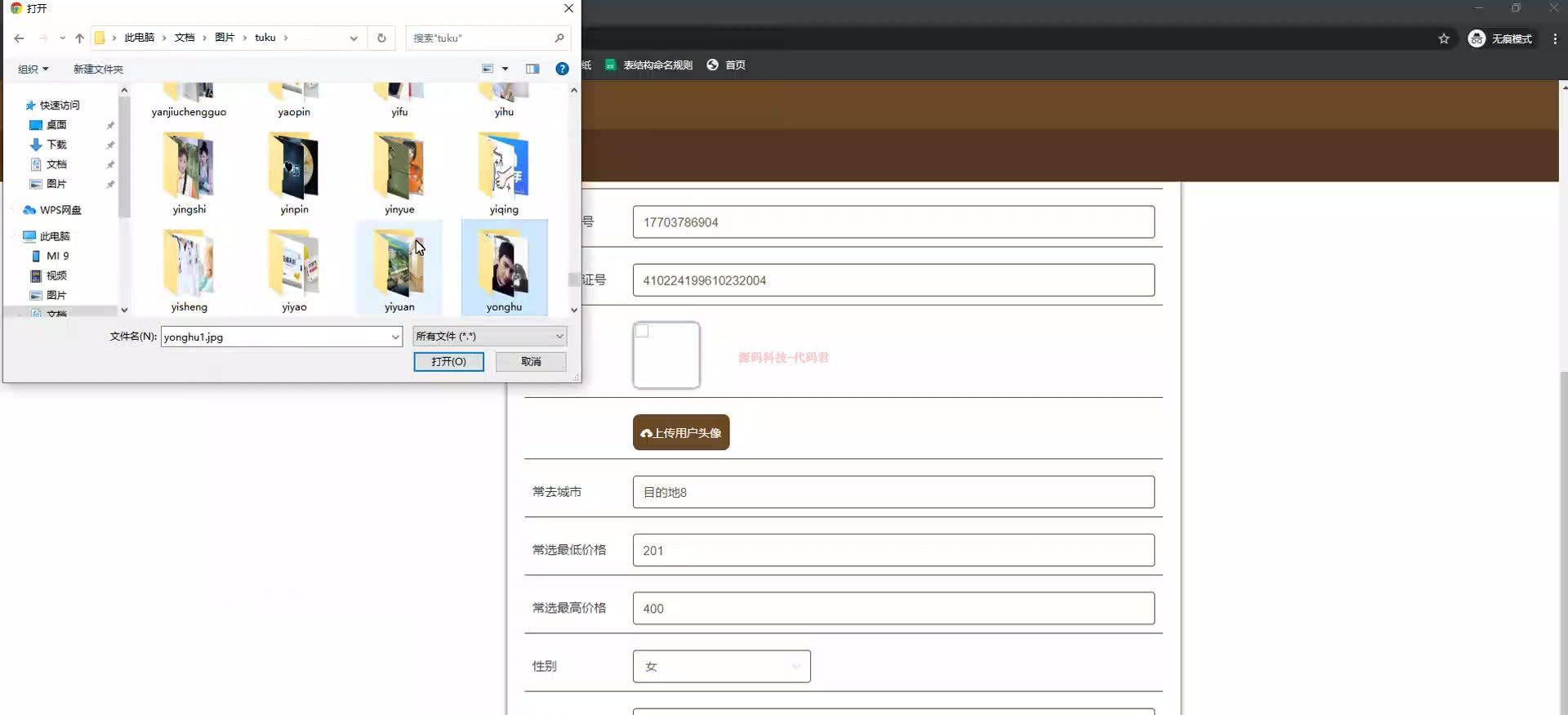Screen dimensions: 1568x715
Task: Click 此电脑 in the address breadcrumb
Action: (x=139, y=38)
